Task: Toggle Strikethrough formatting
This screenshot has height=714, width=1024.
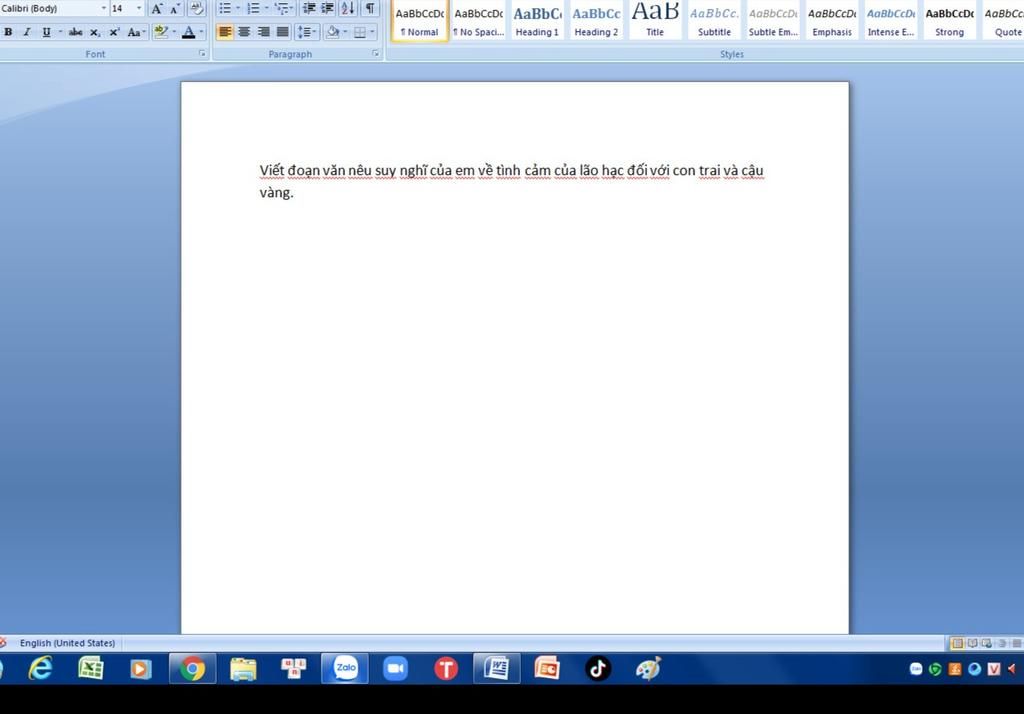Action: (76, 31)
